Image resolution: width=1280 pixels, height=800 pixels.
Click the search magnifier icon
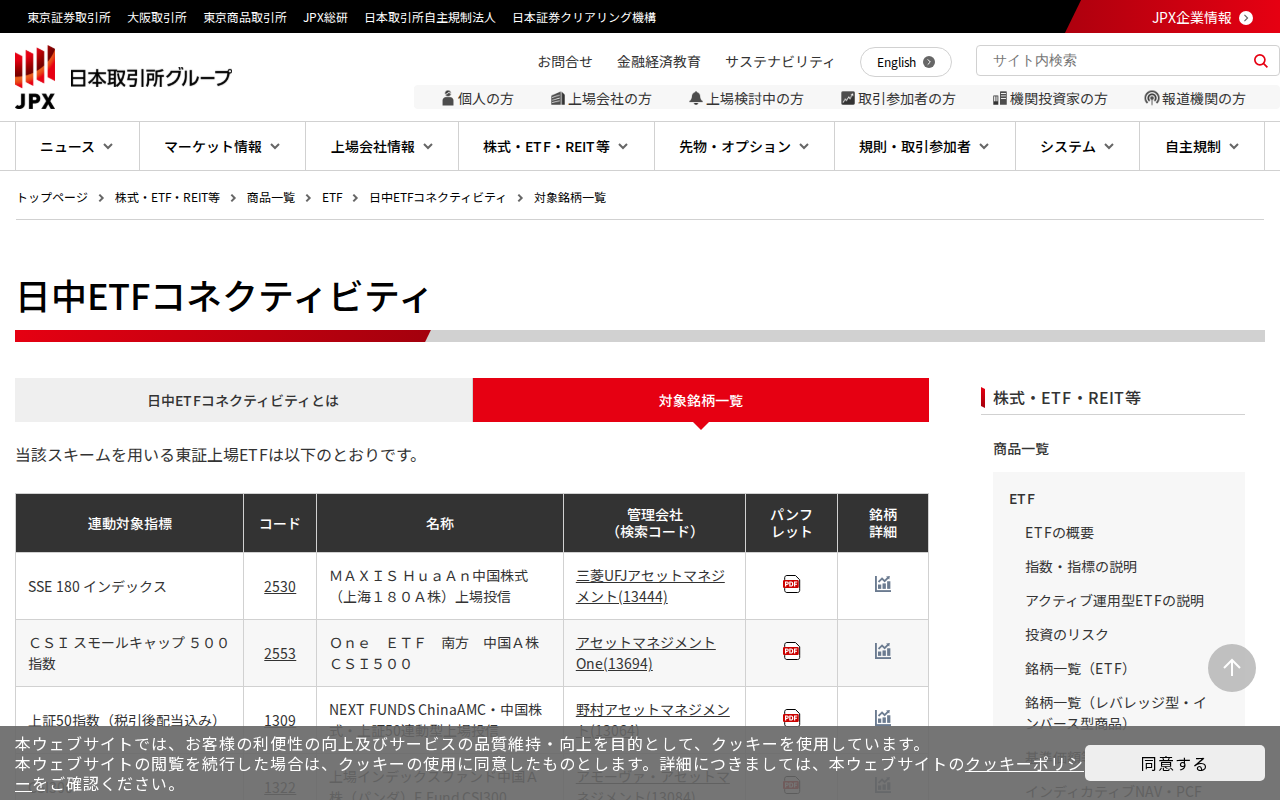(1260, 61)
